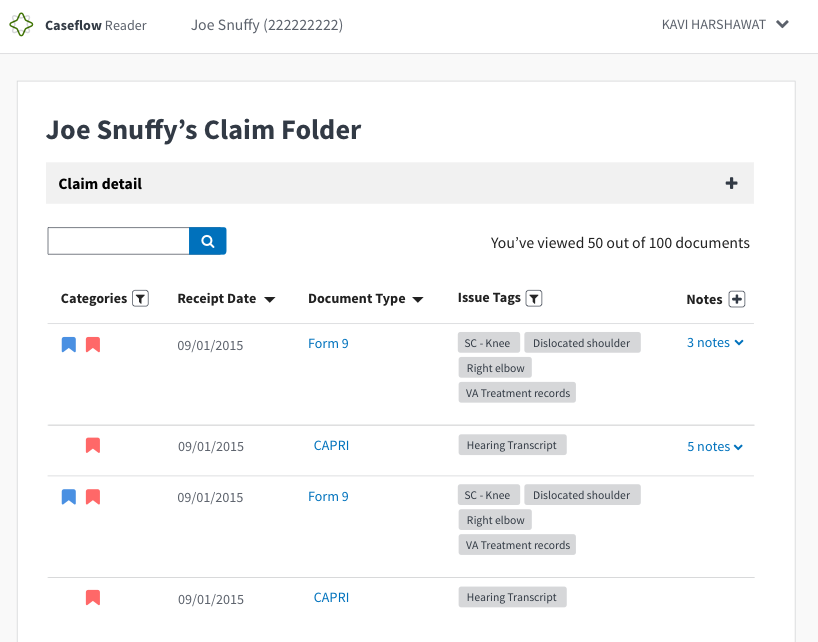818x642 pixels.
Task: Open the Categories filter icon
Action: click(140, 298)
